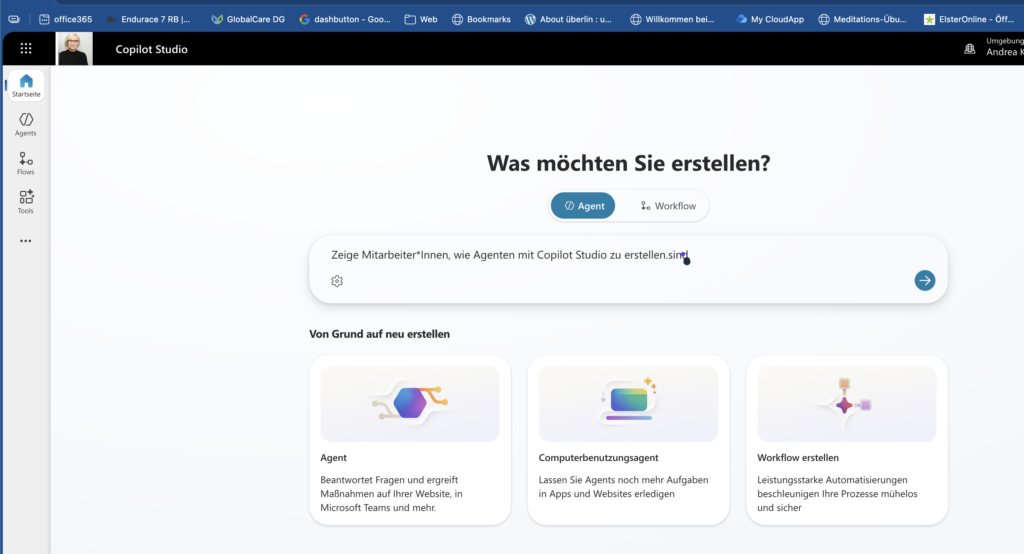This screenshot has height=554, width=1024.
Task: Open the Willkommen bei bookmark
Action: tap(672, 19)
